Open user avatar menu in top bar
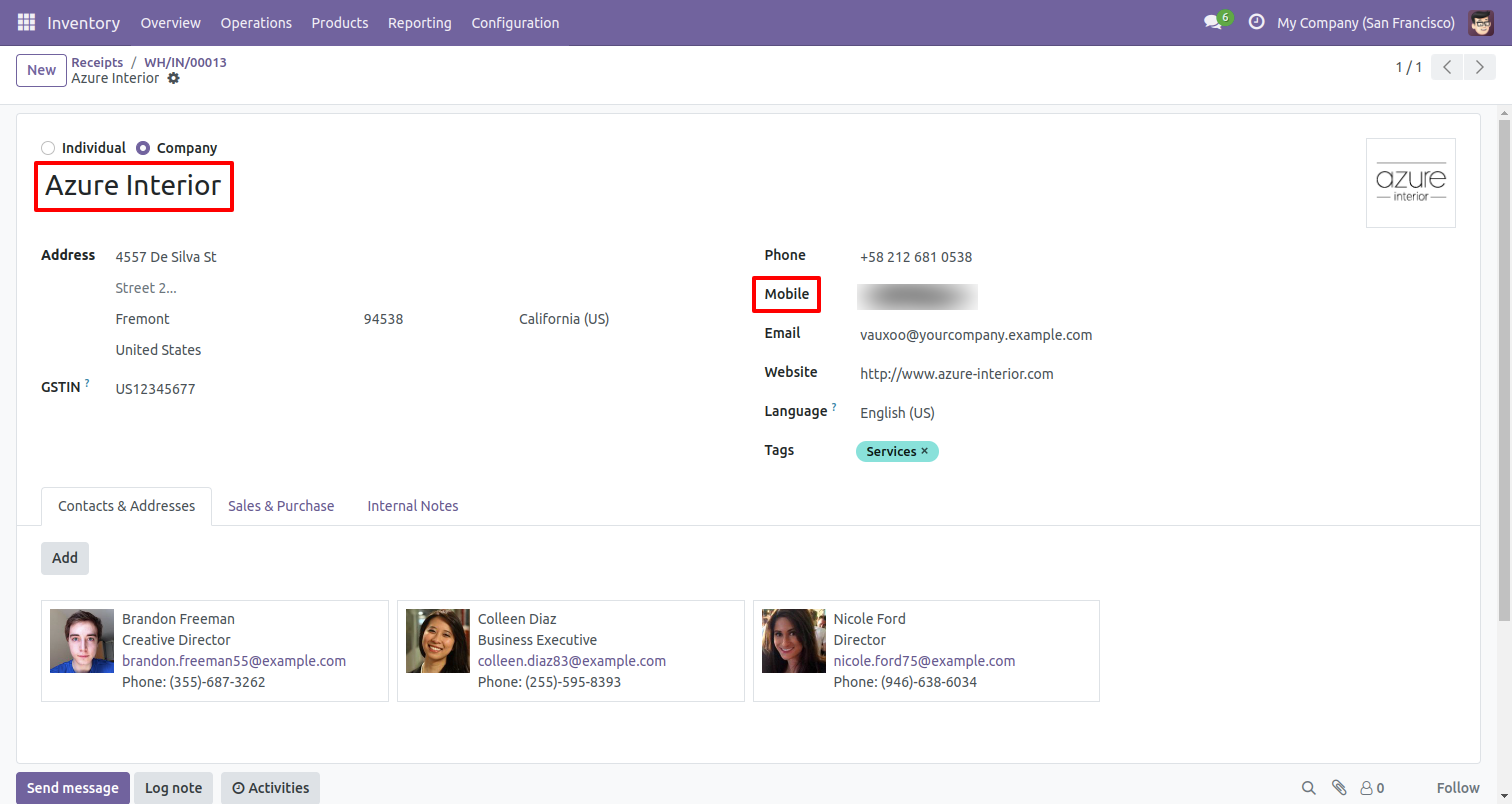1512x804 pixels. pos(1481,22)
